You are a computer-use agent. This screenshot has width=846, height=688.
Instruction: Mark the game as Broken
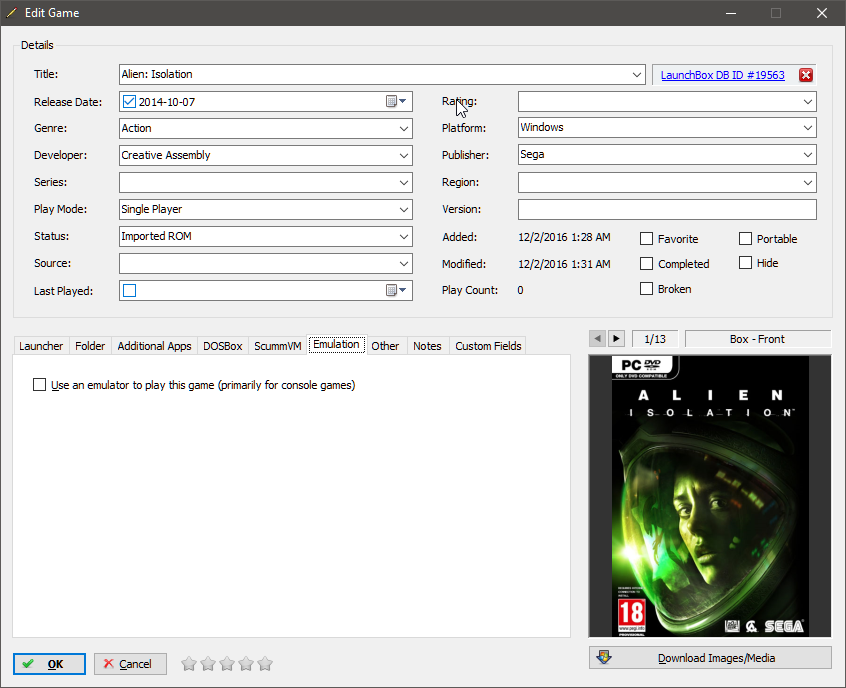(x=646, y=289)
